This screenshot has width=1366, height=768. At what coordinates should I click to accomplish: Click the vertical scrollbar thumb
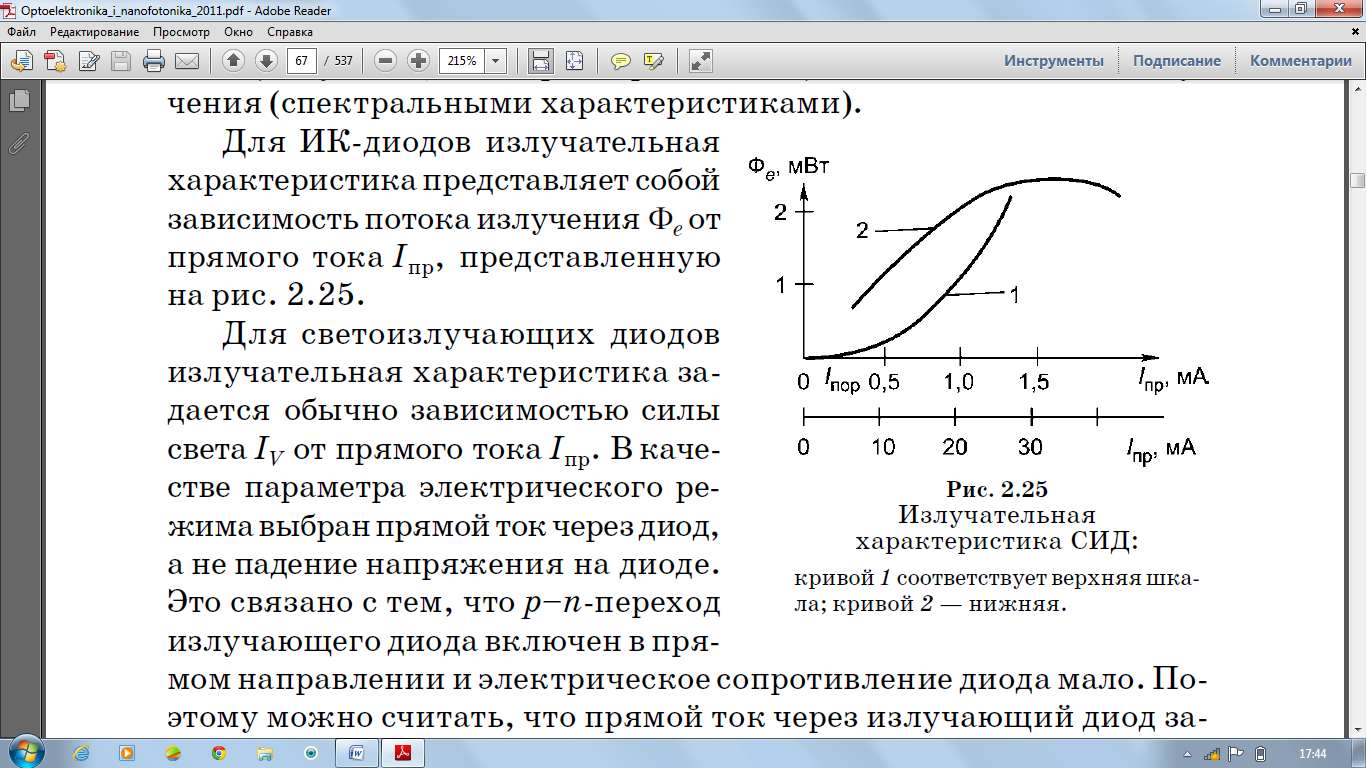coord(1357,180)
